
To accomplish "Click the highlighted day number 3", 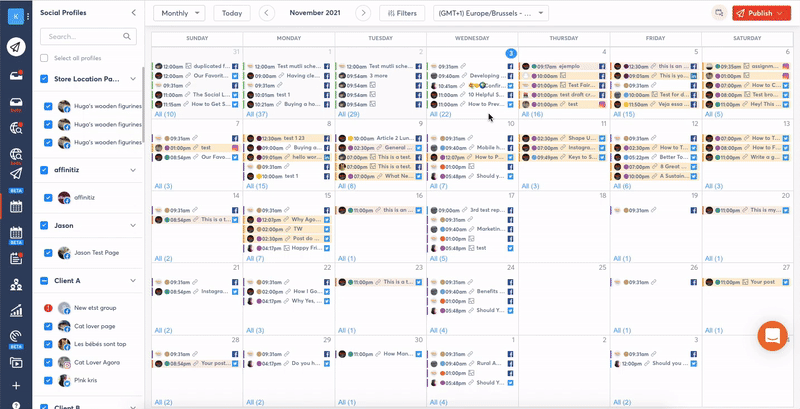I will click(511, 53).
